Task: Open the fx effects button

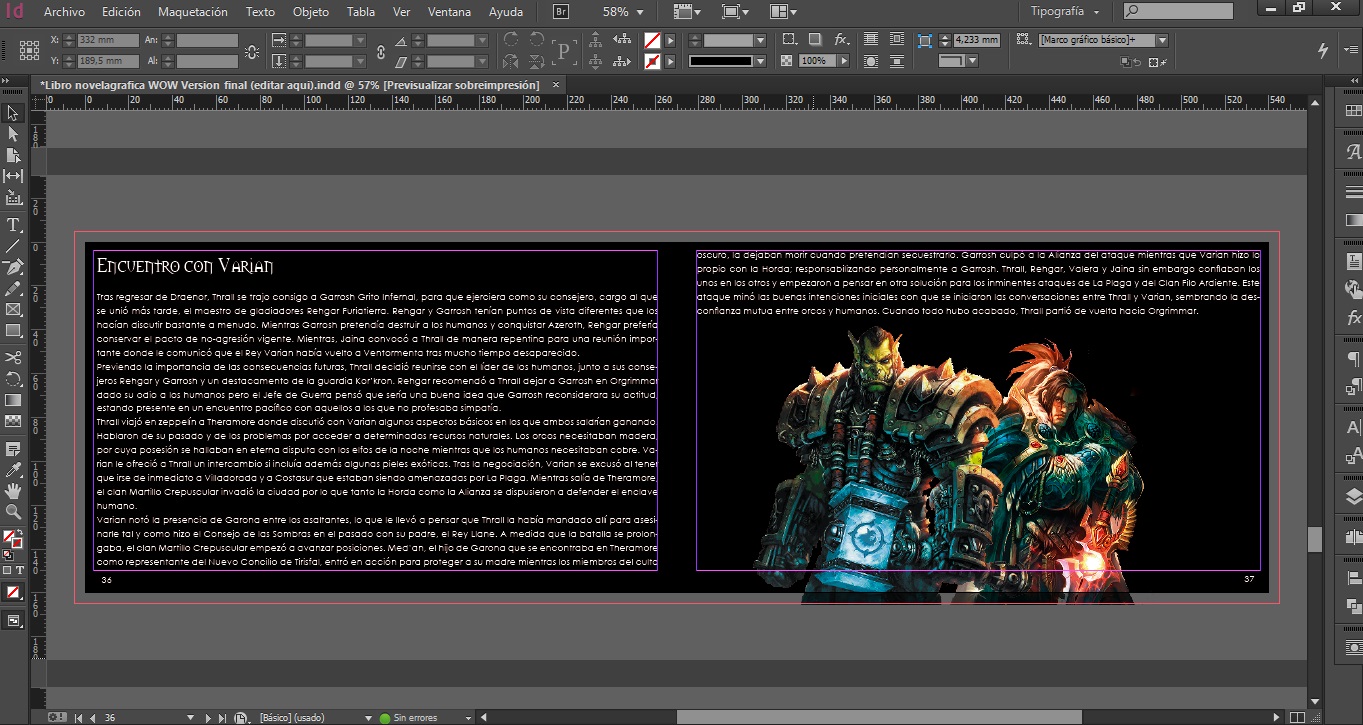Action: [x=841, y=40]
